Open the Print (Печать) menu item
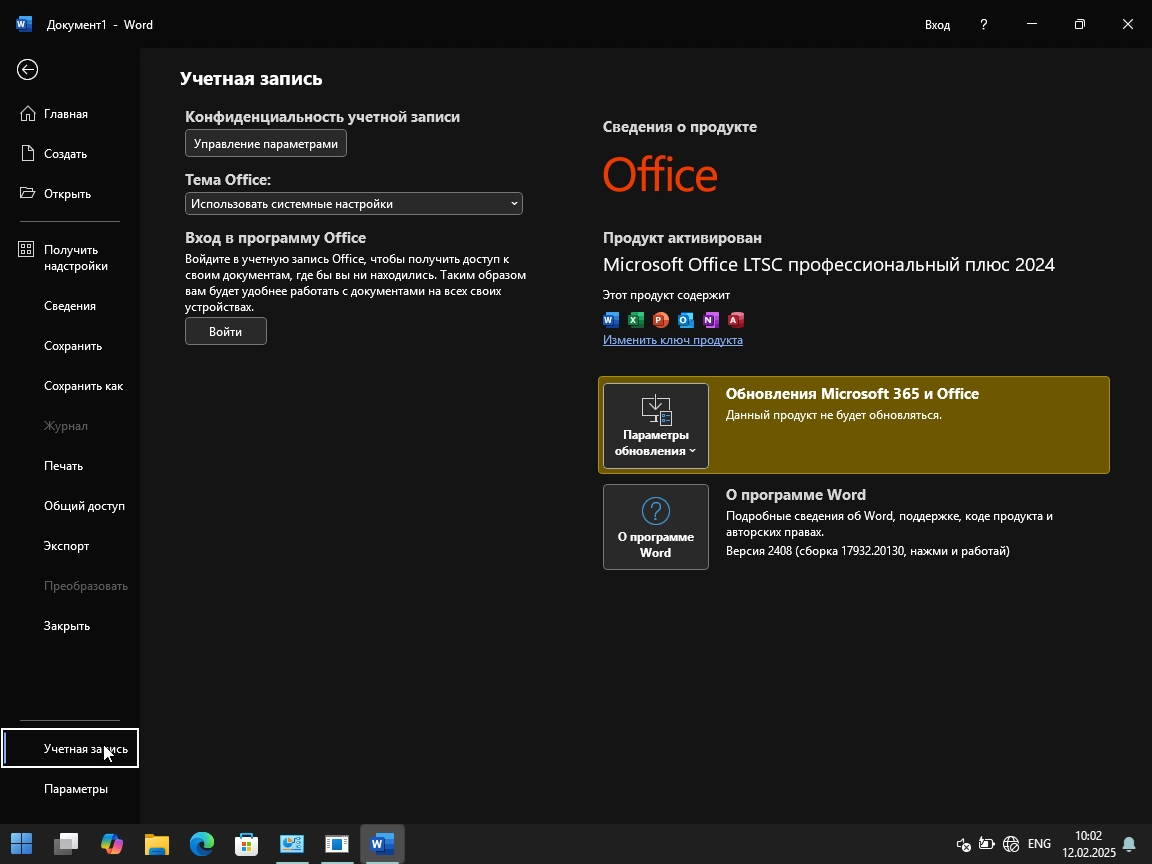 63,466
